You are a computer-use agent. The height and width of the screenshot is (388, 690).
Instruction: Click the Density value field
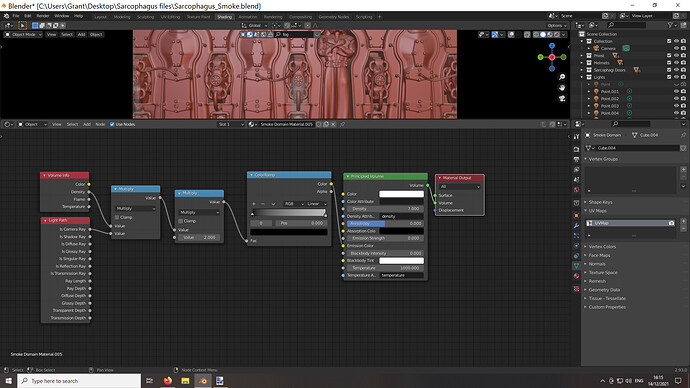(x=385, y=209)
